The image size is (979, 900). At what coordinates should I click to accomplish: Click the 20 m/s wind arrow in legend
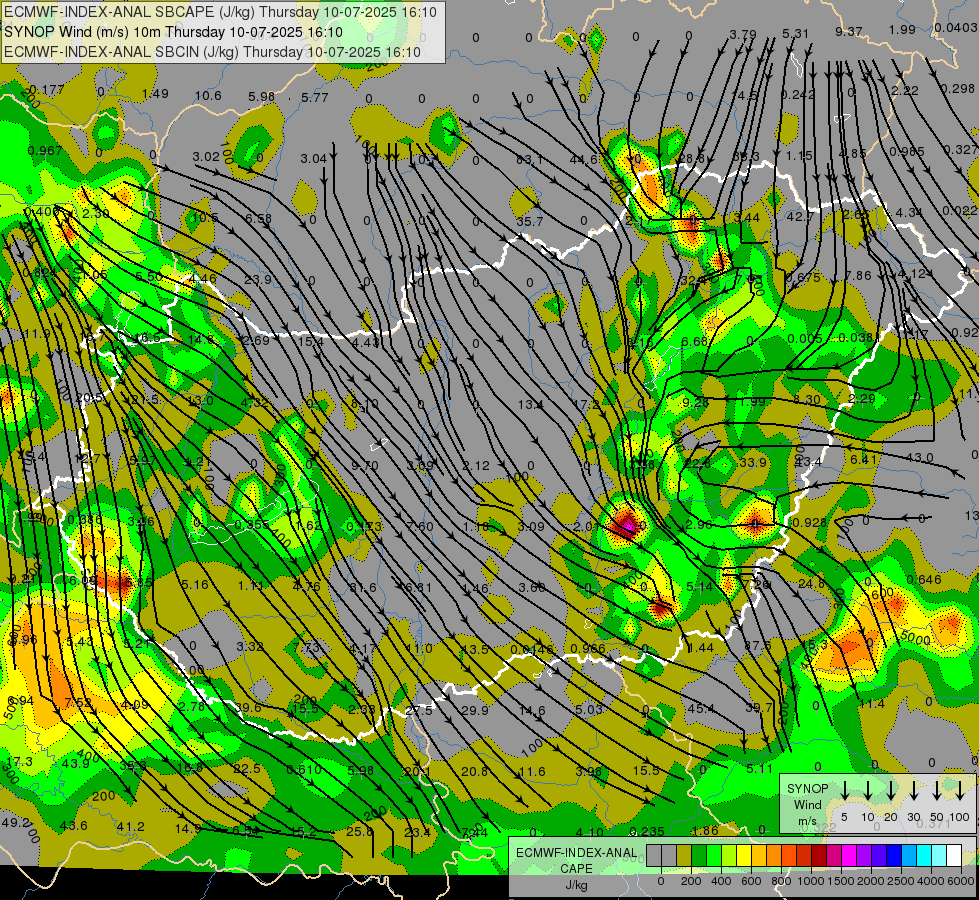[890, 791]
